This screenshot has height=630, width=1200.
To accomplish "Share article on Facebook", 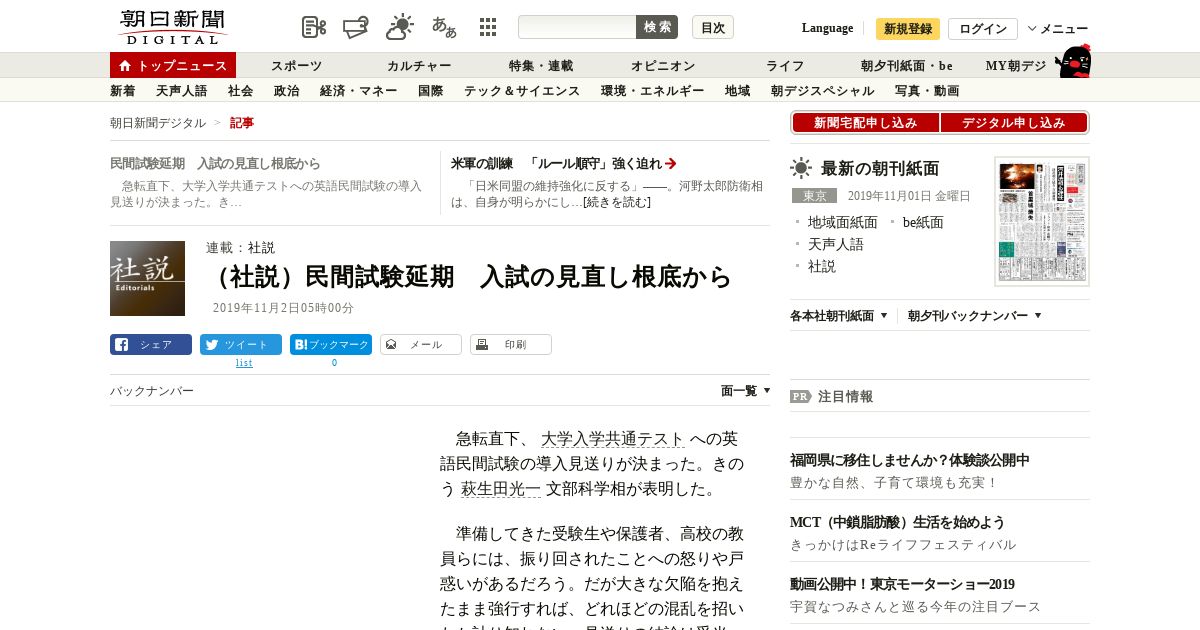I will coord(151,345).
